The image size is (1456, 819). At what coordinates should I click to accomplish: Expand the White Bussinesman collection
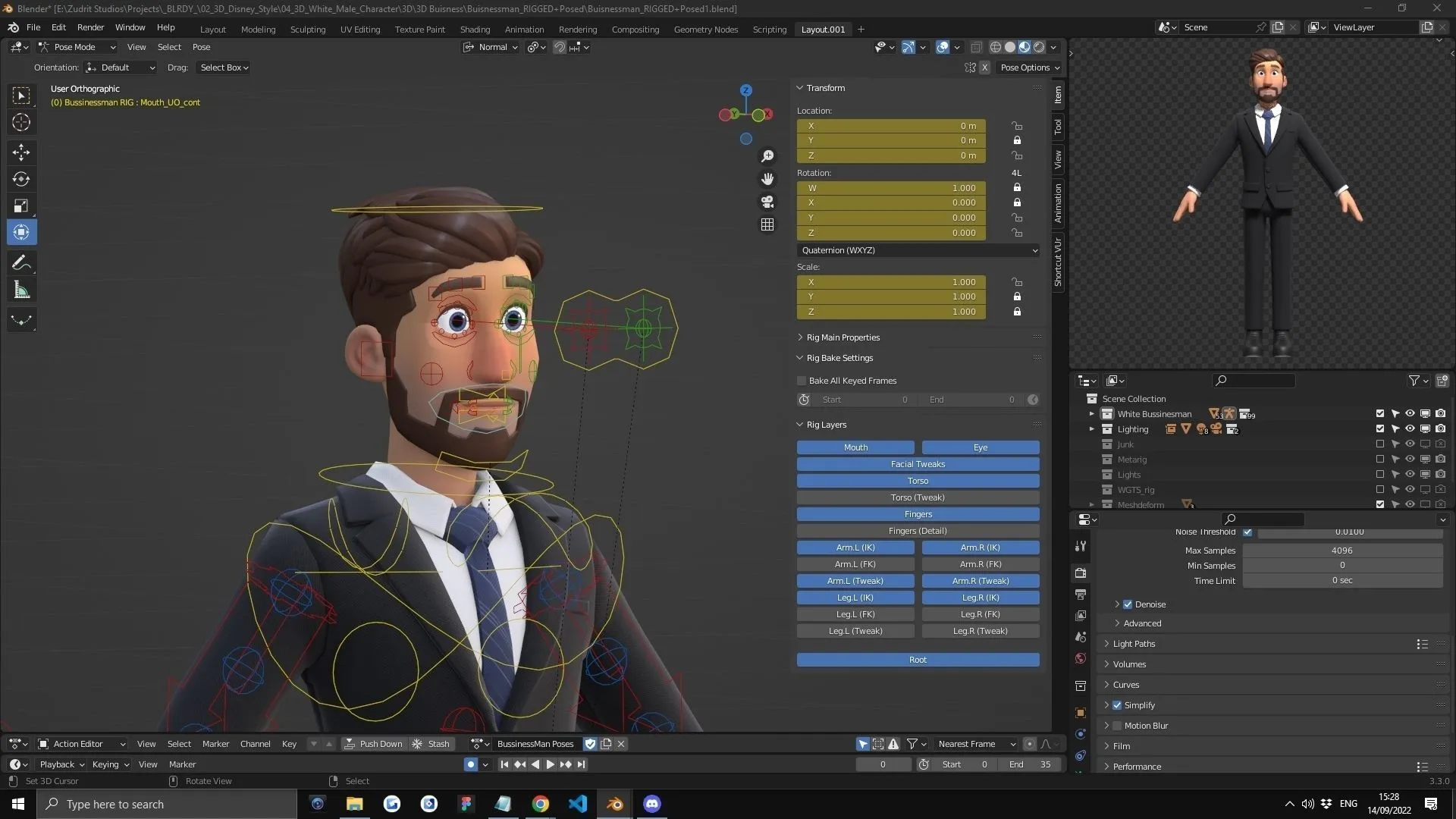[x=1092, y=413]
